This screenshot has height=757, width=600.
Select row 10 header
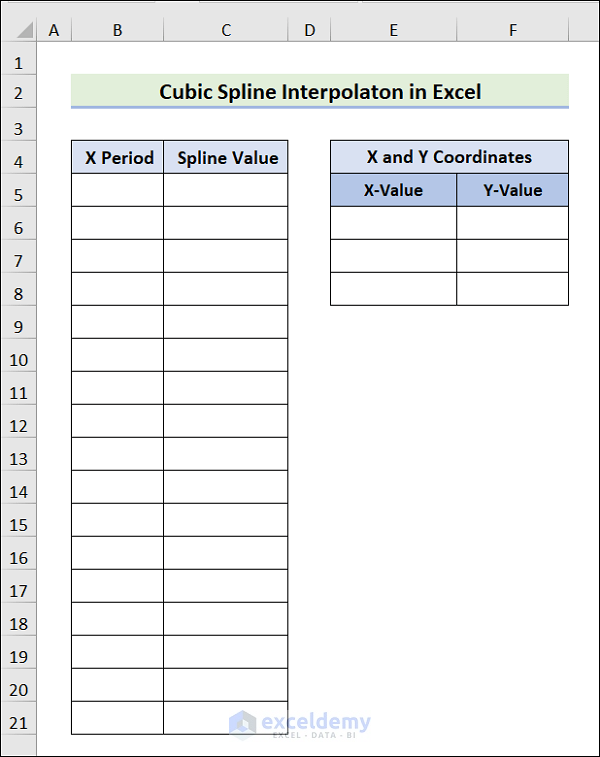(x=18, y=359)
